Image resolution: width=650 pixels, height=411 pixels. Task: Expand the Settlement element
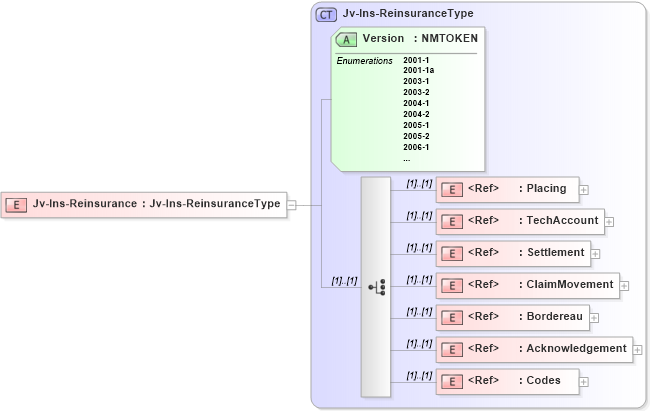point(595,254)
